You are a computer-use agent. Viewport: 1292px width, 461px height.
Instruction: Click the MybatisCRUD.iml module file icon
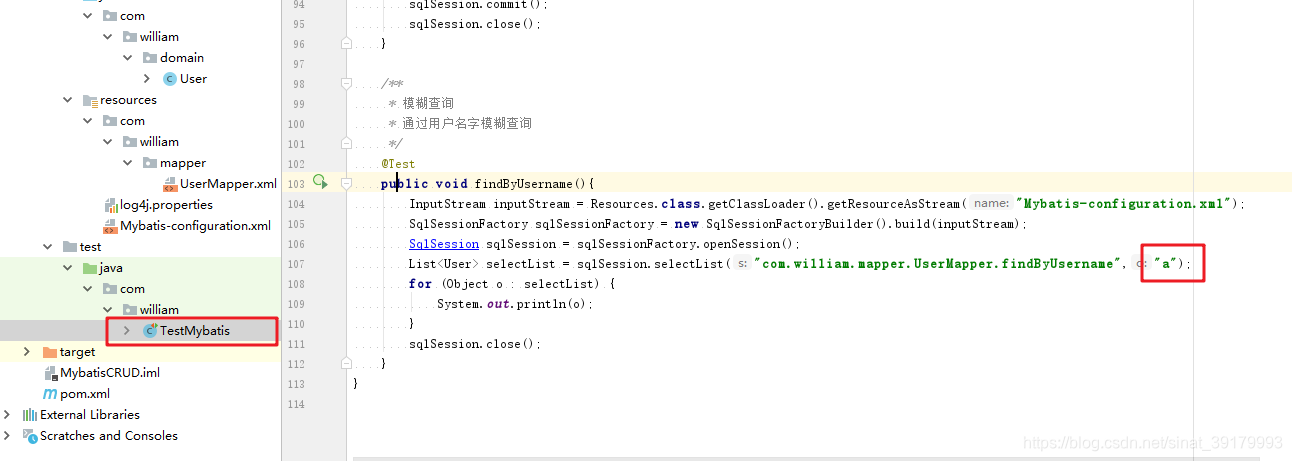click(x=52, y=373)
